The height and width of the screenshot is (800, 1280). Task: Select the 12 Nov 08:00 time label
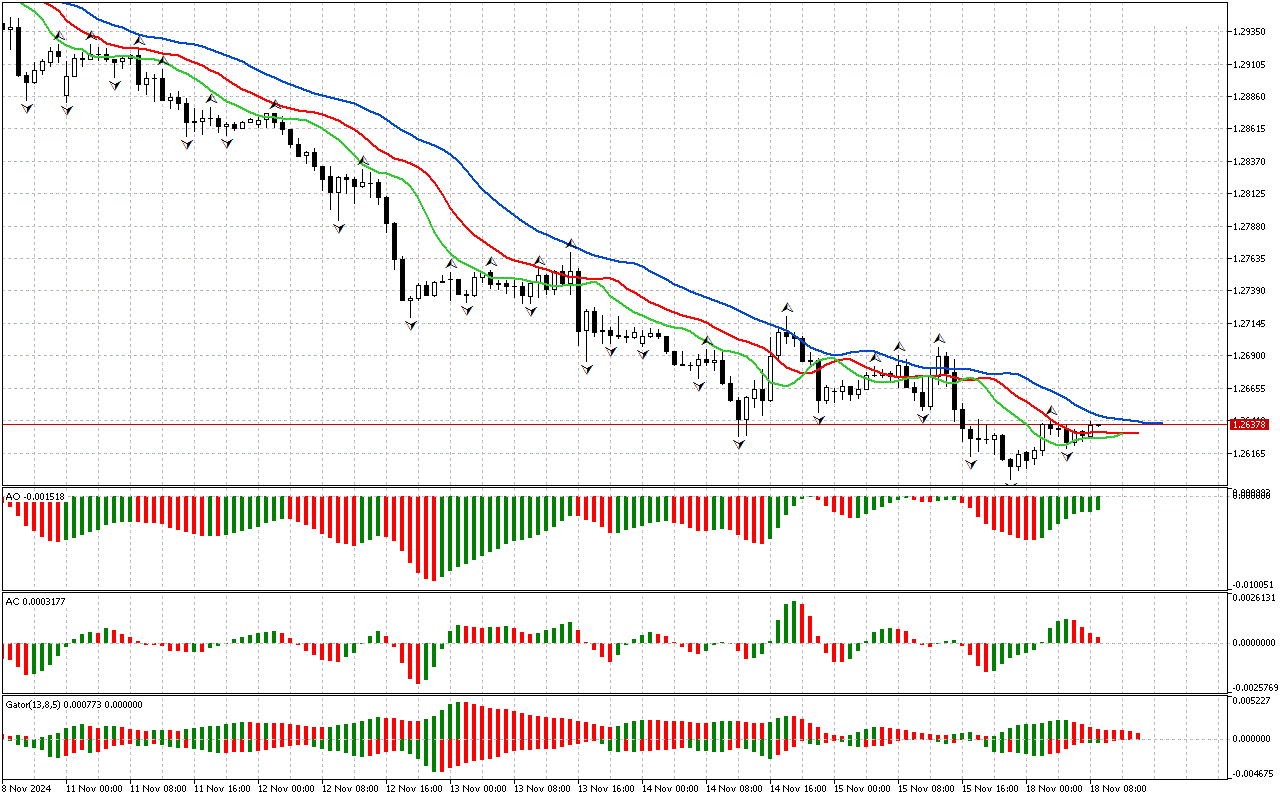click(350, 789)
